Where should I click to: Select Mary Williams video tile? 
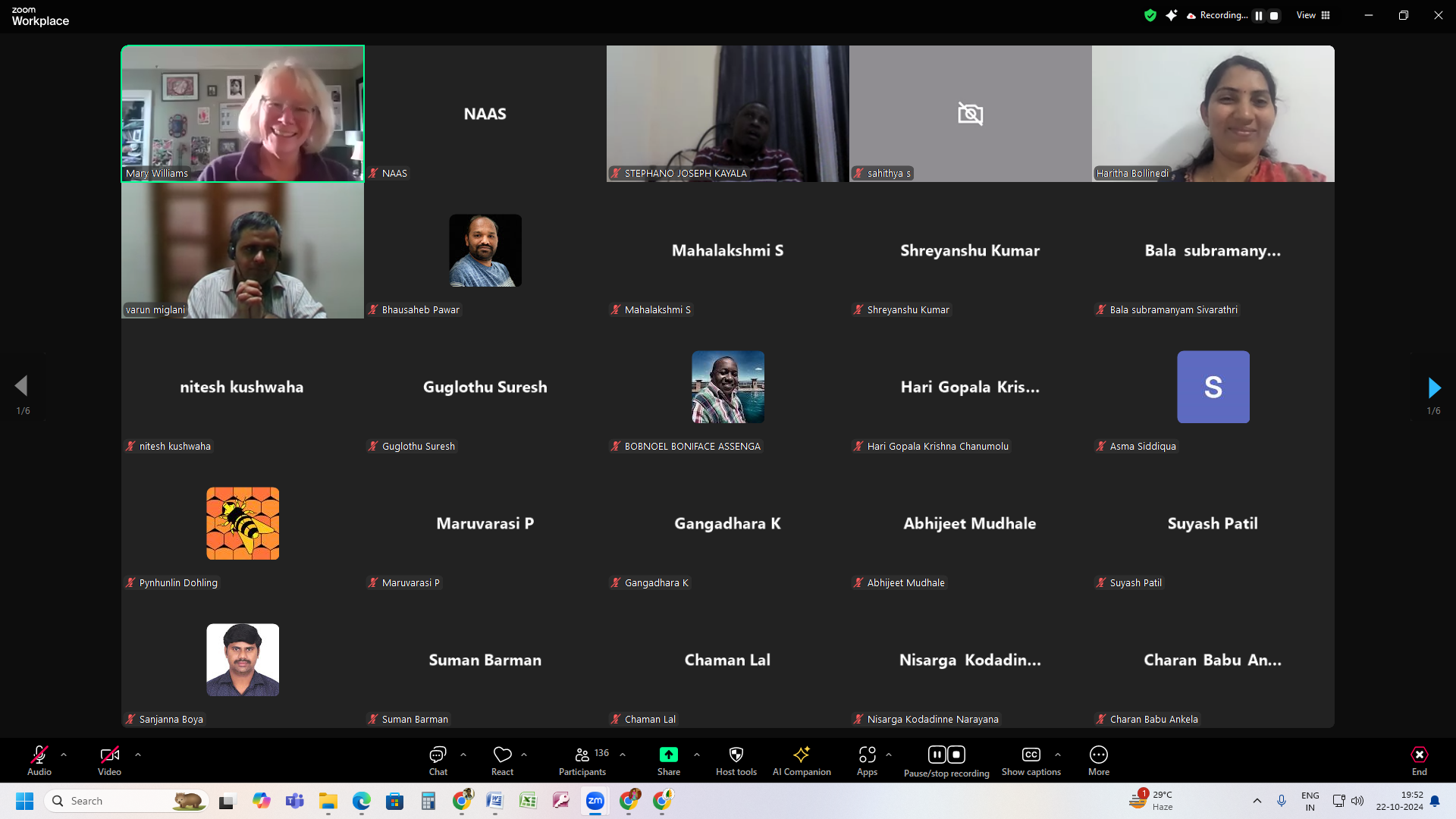pyautogui.click(x=243, y=114)
